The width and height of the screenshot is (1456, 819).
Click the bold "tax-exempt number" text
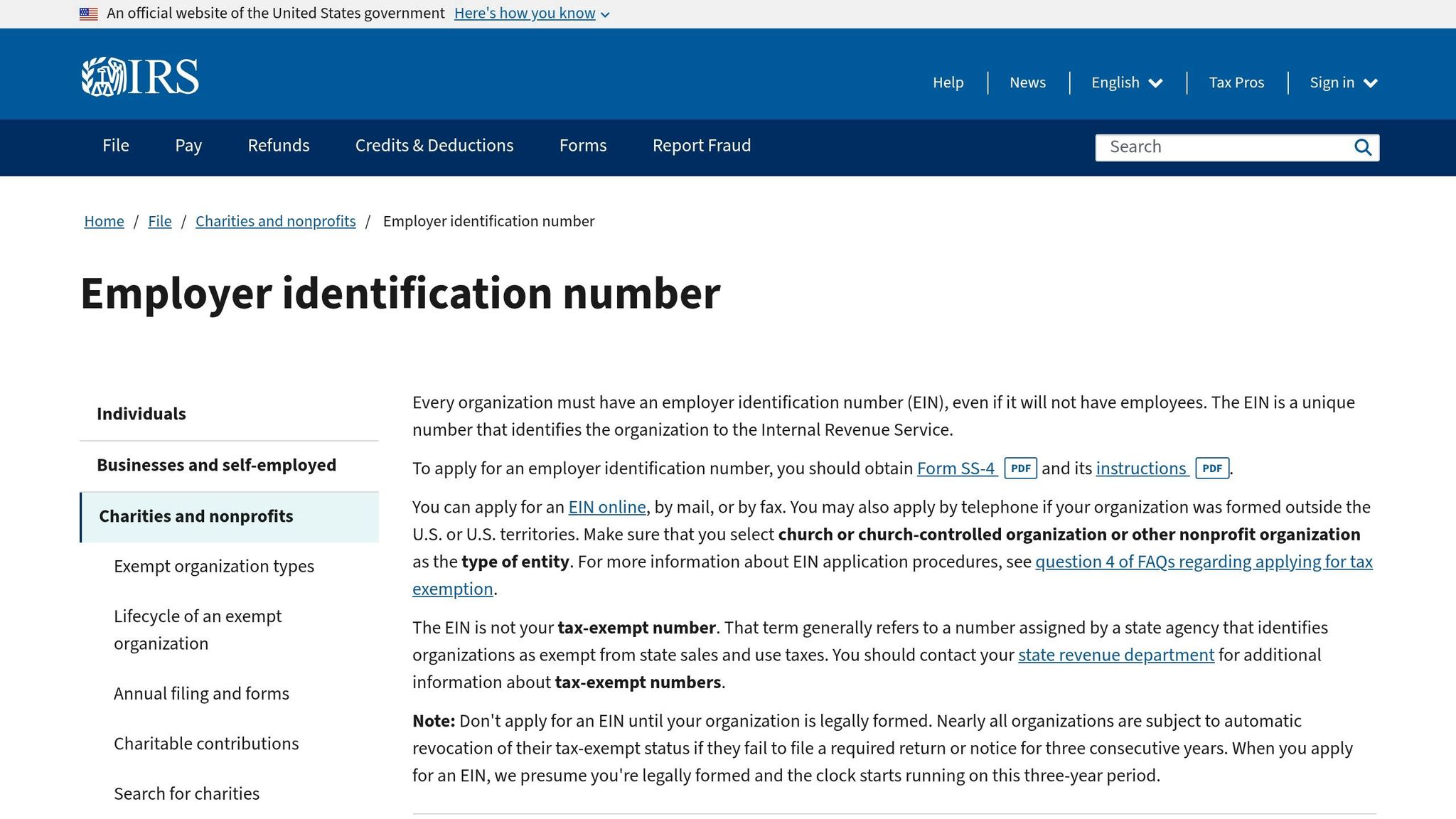[636, 628]
